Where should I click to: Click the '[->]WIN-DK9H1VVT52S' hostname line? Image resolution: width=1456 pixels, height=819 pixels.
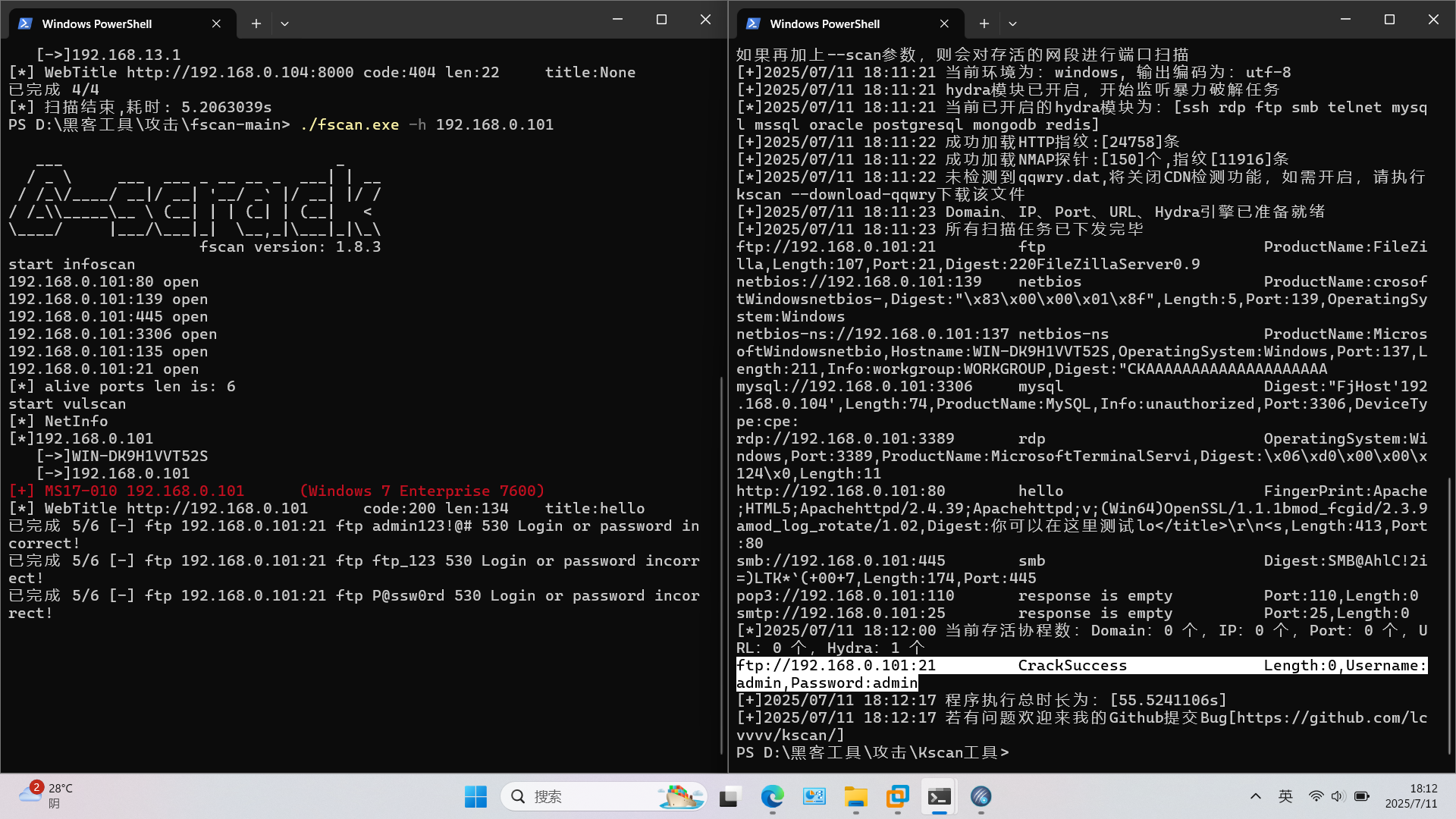[x=122, y=456]
